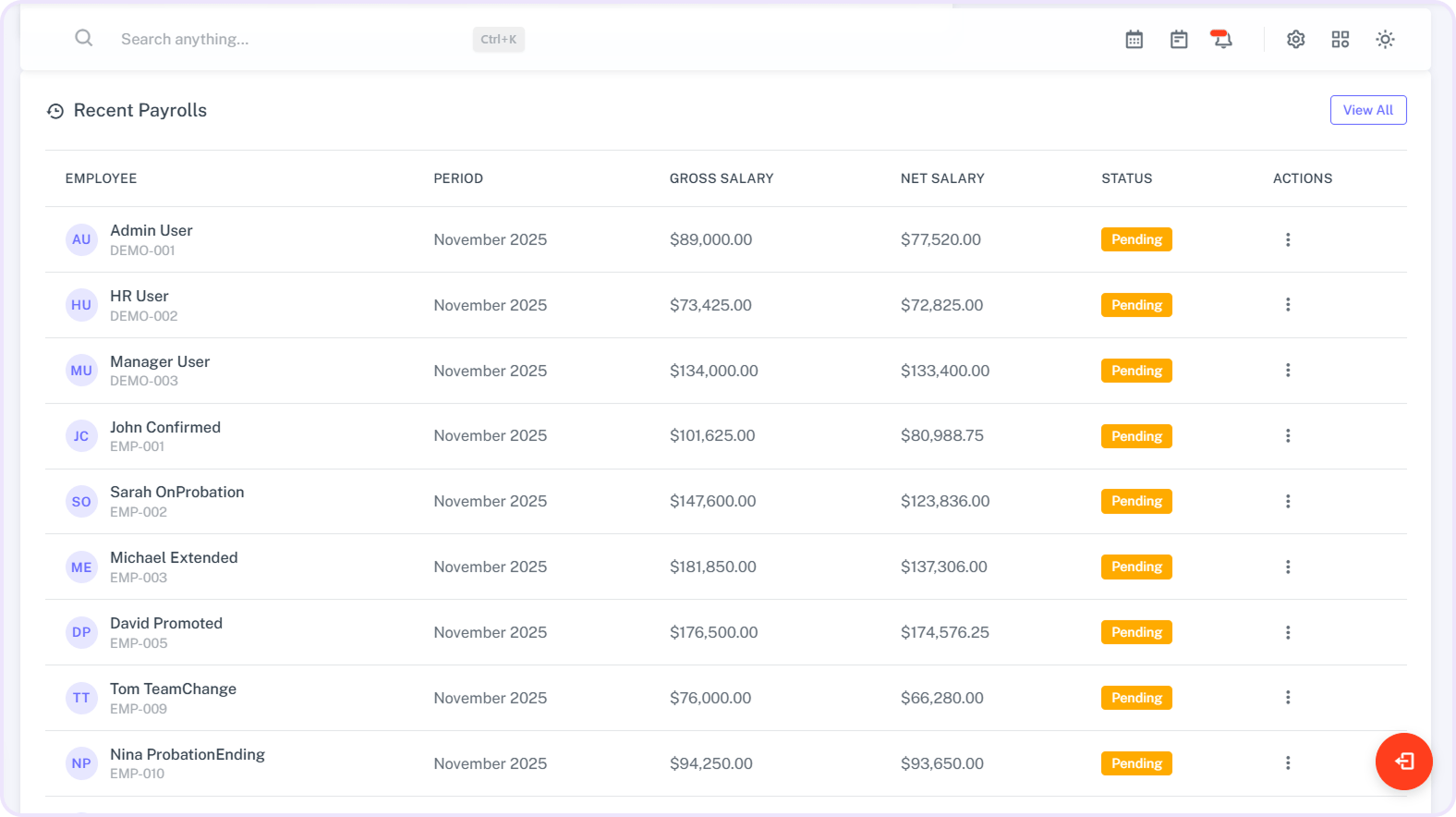
Task: Click Pending status badge for HR User
Action: [x=1135, y=305]
